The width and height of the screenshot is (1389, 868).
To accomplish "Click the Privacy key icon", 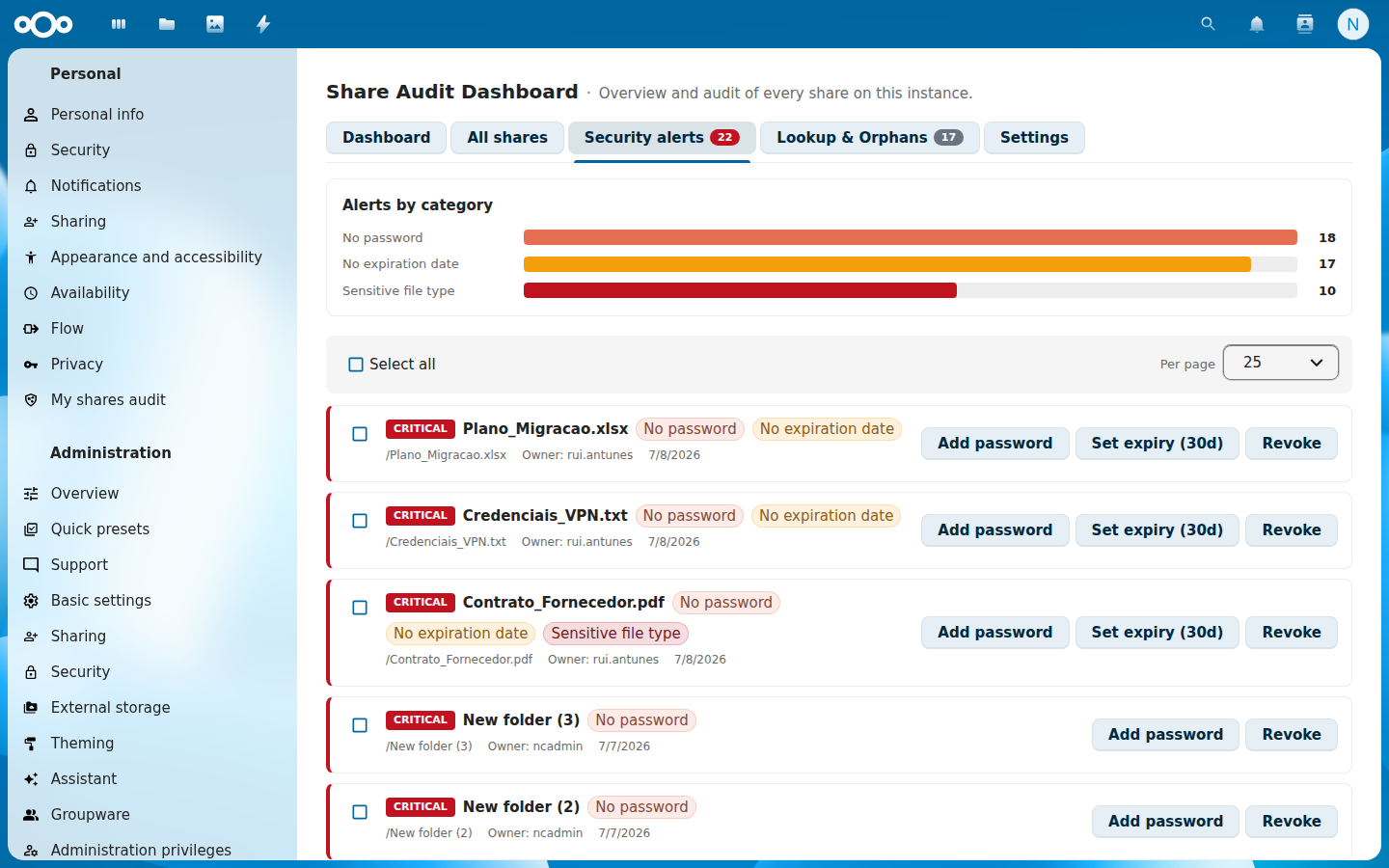I will 31,365.
